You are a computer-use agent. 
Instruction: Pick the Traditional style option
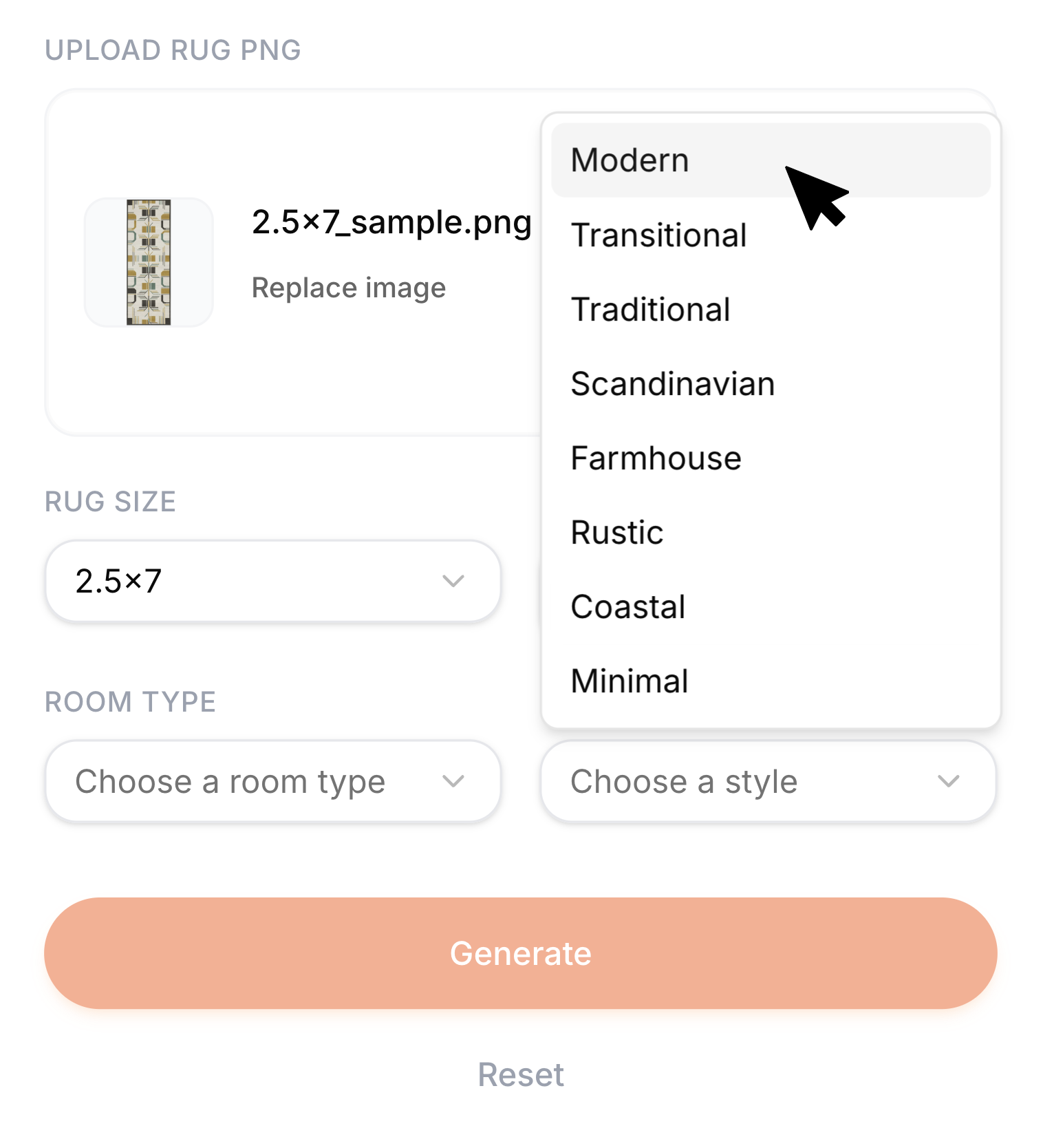pos(650,310)
